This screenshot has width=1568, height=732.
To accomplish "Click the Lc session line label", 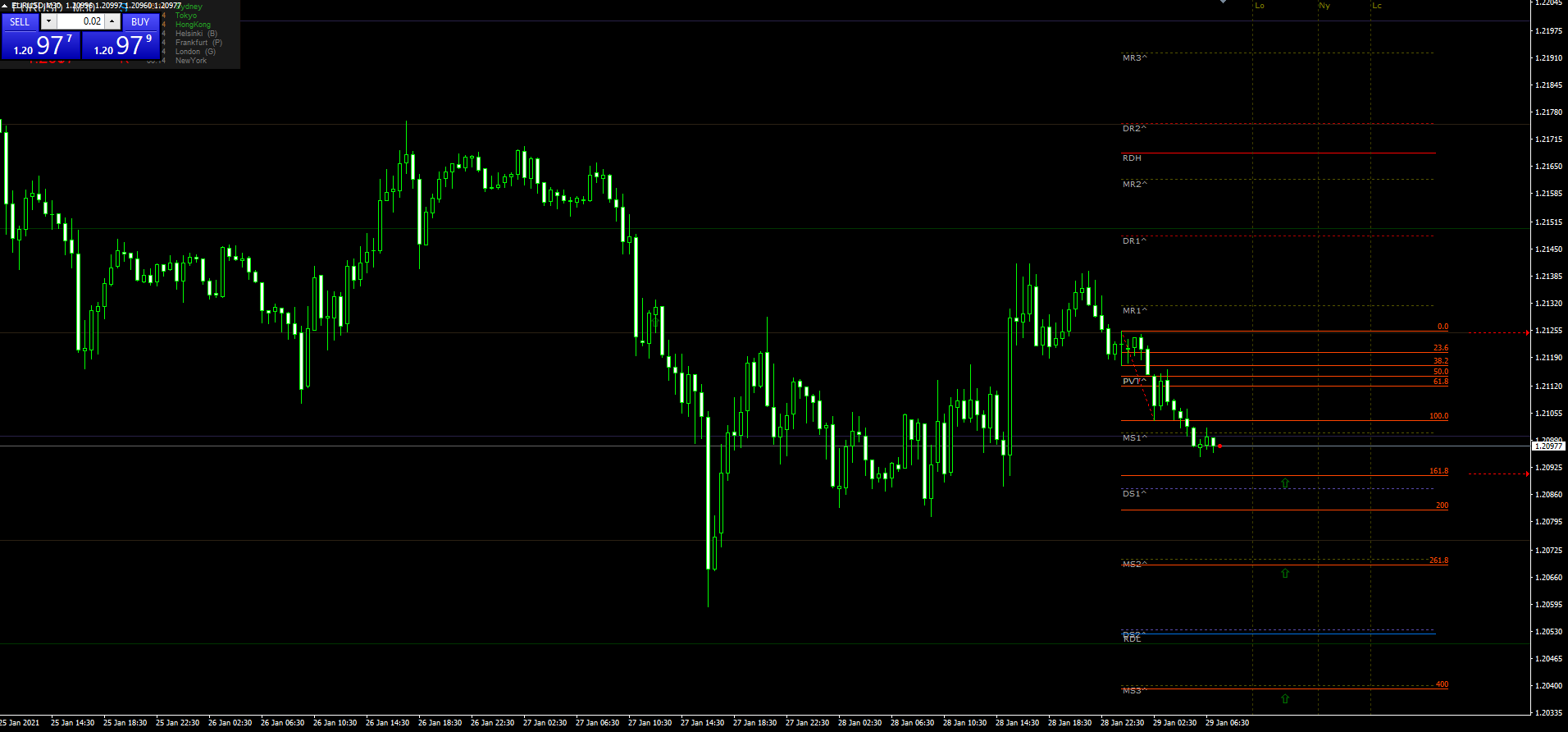I will (x=1377, y=6).
